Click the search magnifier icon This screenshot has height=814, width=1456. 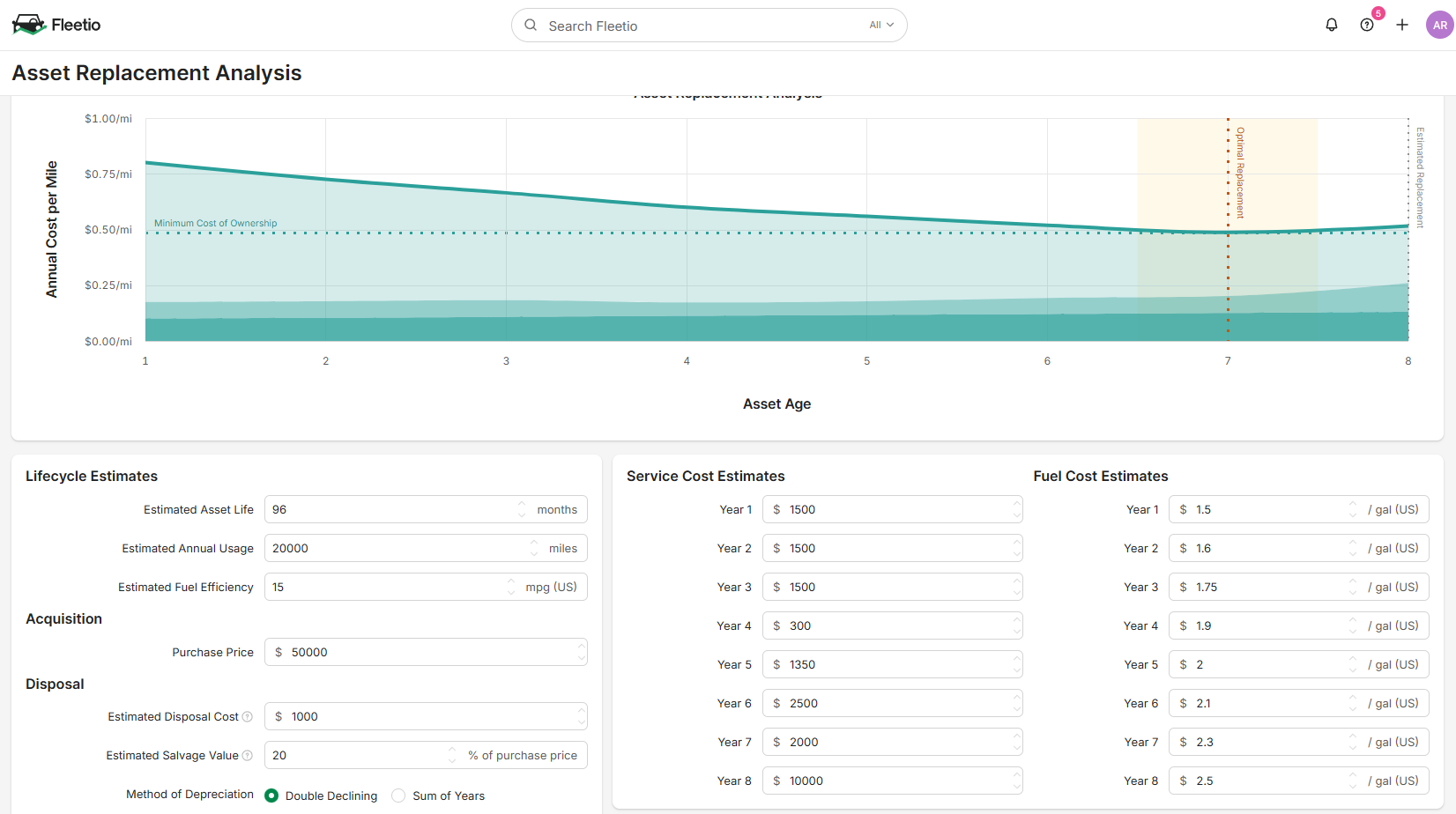pyautogui.click(x=531, y=25)
